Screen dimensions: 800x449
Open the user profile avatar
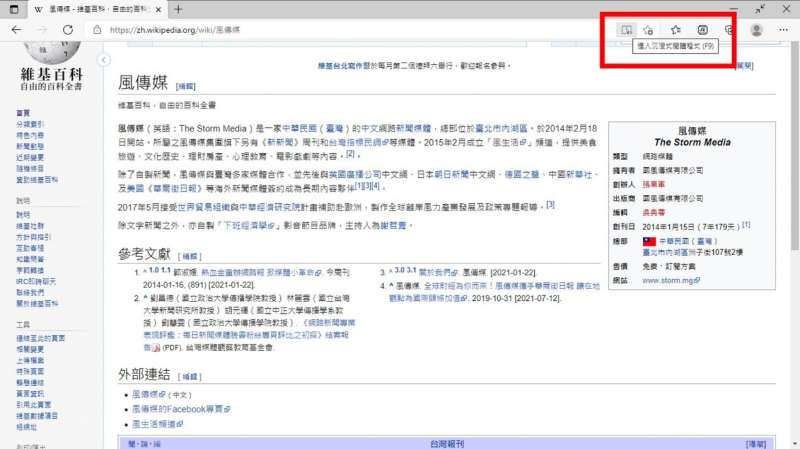(757, 30)
